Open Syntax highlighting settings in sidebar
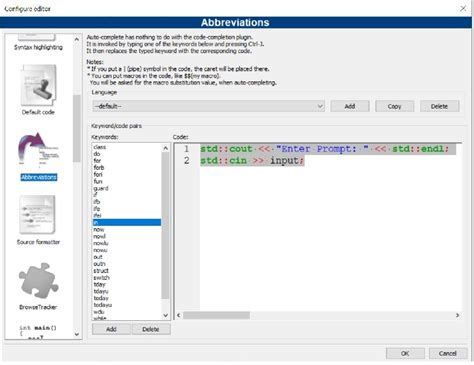 tap(38, 47)
